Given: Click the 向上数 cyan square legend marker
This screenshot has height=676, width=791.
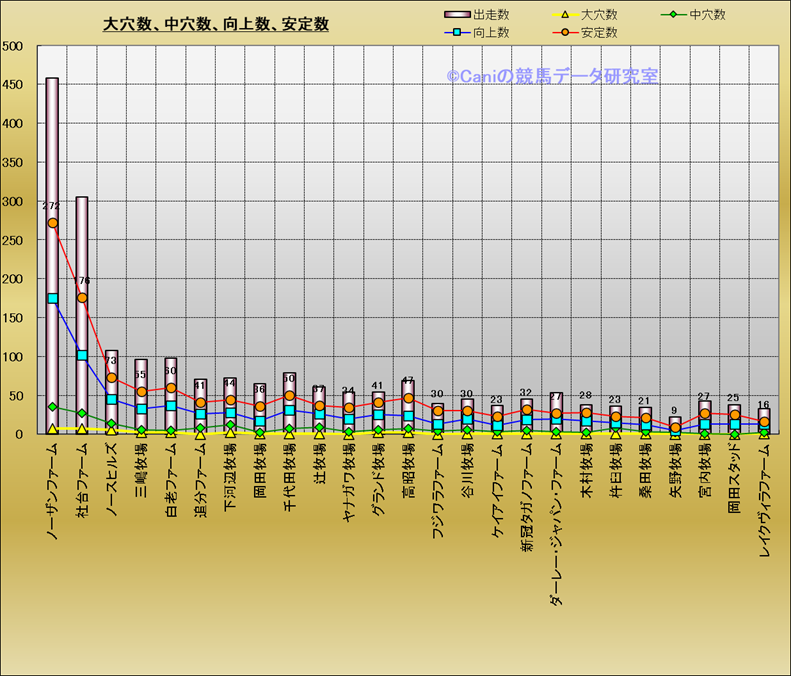Looking at the screenshot, I should (458, 32).
